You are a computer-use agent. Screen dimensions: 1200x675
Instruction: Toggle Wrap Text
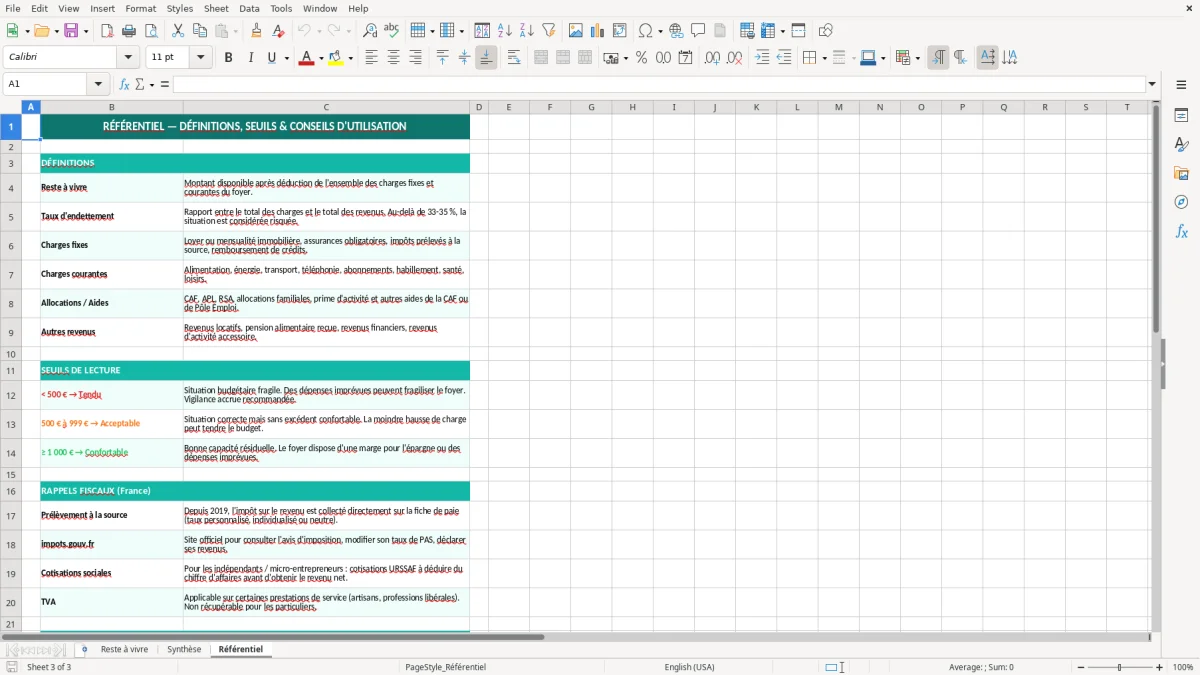click(x=514, y=58)
